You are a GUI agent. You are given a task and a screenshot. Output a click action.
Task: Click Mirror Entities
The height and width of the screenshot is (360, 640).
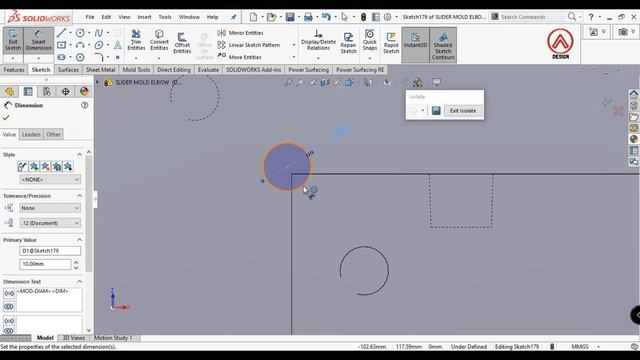241,33
